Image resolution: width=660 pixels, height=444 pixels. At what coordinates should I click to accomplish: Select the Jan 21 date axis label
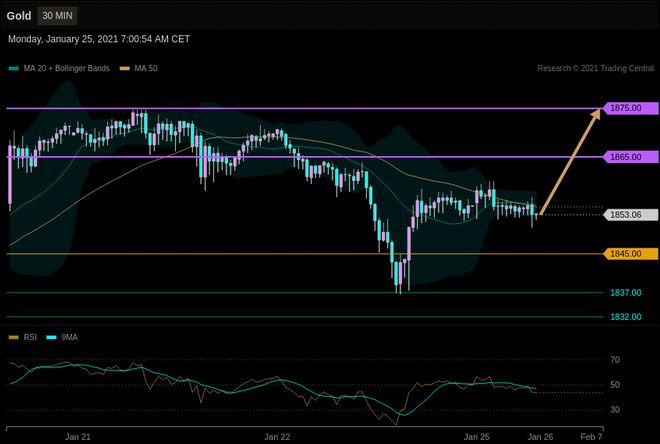[x=77, y=437]
